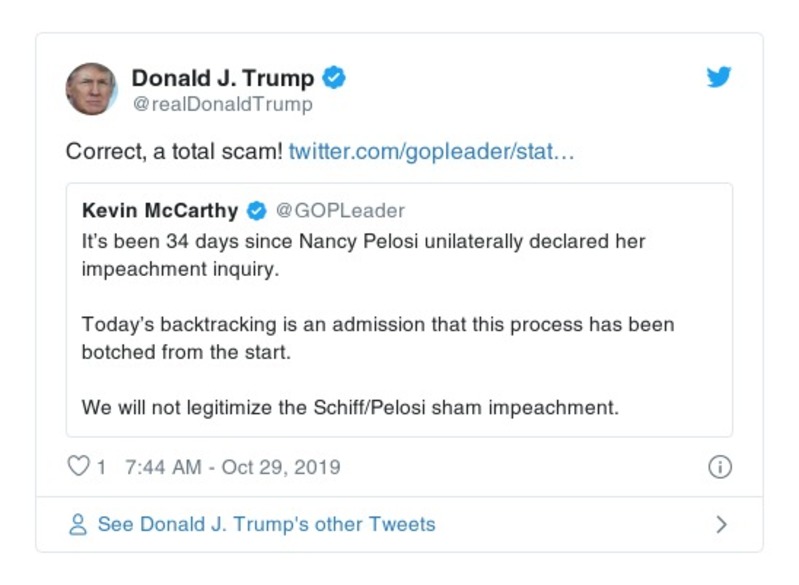
Task: Like the tweet with the heart icon
Action: 78,467
